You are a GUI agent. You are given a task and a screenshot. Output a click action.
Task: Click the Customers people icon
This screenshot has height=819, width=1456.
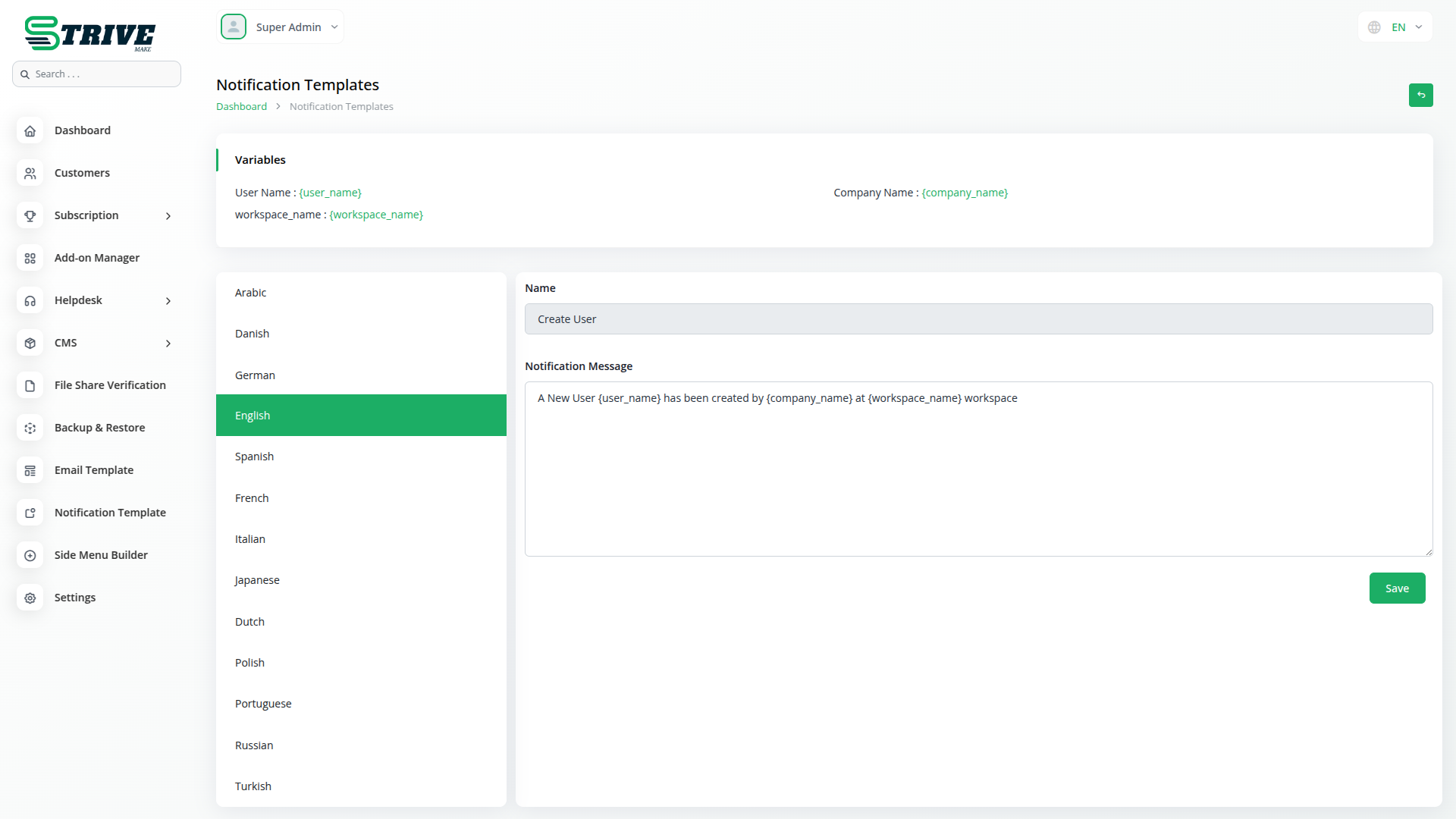(x=30, y=173)
